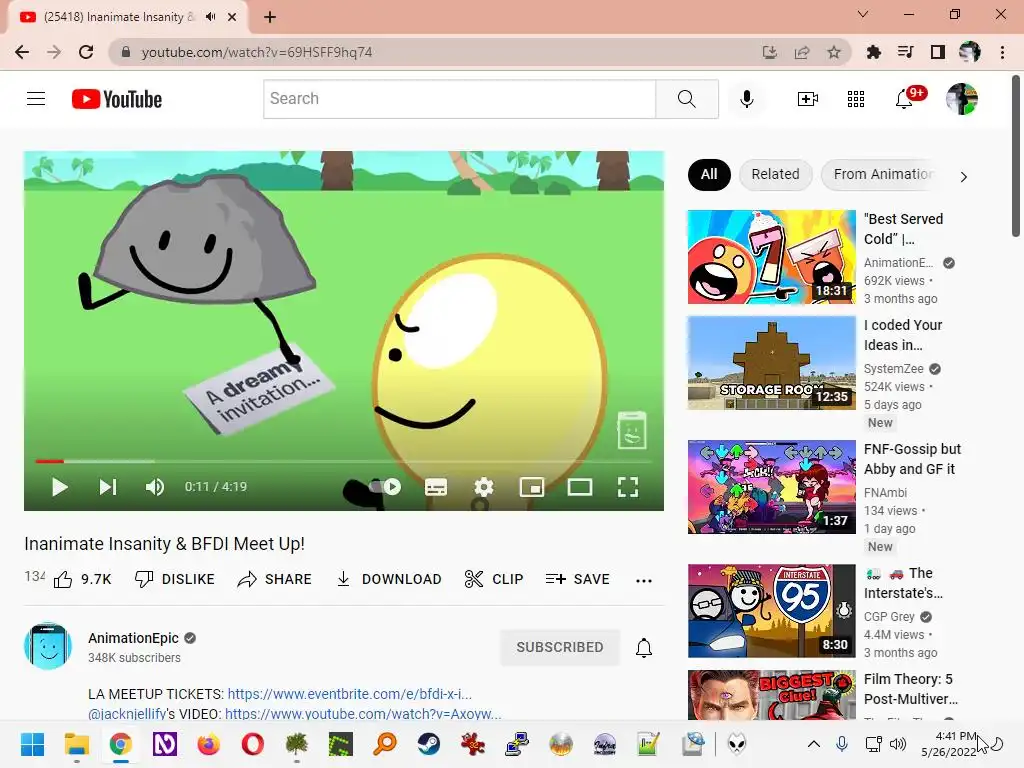The image size is (1024, 768).
Task: Open "Film Theory: 5 Post-Multiver..." title
Action: [x=911, y=689]
